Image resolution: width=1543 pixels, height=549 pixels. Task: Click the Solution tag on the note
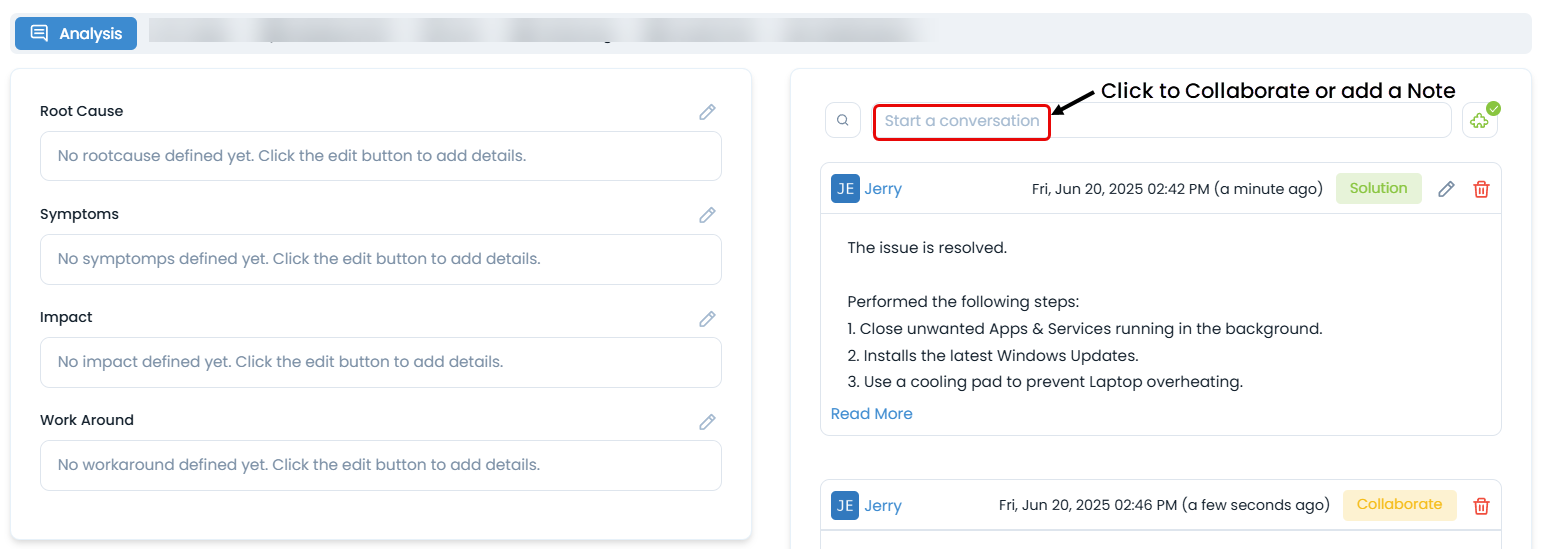coord(1378,188)
